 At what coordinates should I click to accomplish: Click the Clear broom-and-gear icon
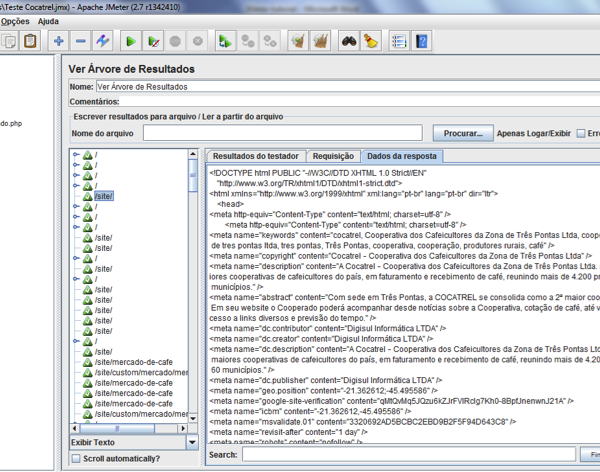pyautogui.click(x=298, y=41)
